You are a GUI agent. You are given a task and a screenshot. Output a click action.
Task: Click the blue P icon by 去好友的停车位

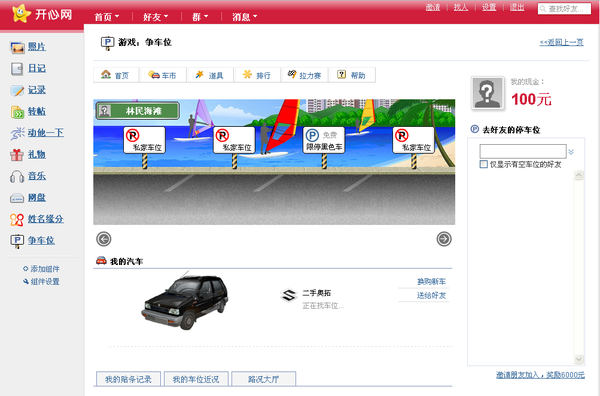[x=474, y=129]
